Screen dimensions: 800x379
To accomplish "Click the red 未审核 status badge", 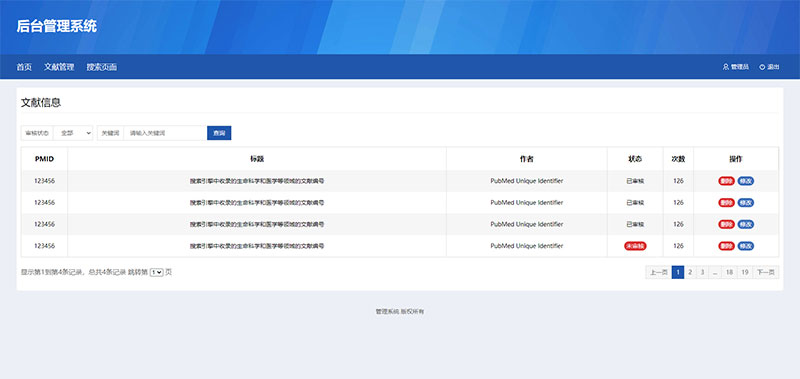I will (635, 246).
